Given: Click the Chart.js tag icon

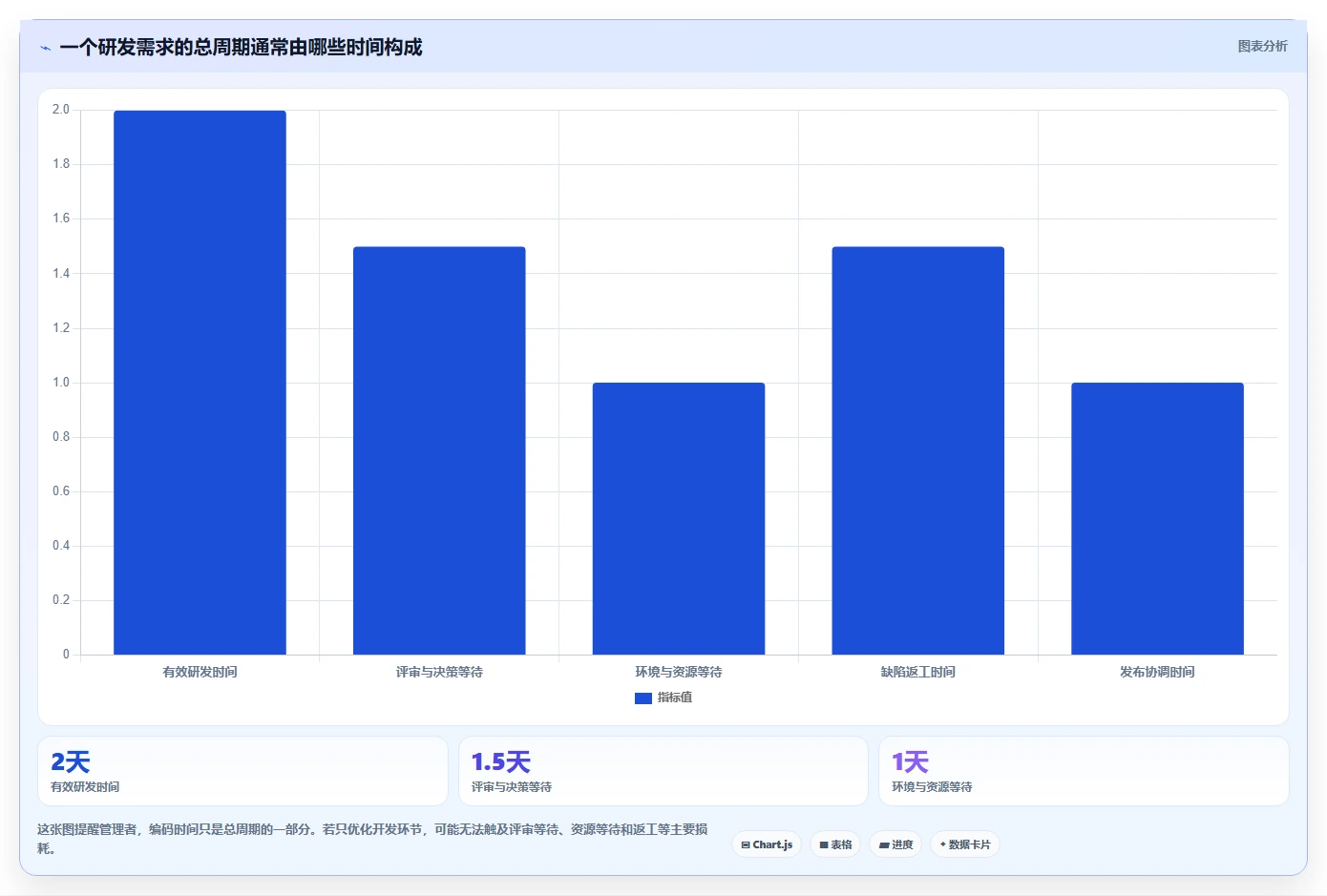Looking at the screenshot, I should 746,845.
